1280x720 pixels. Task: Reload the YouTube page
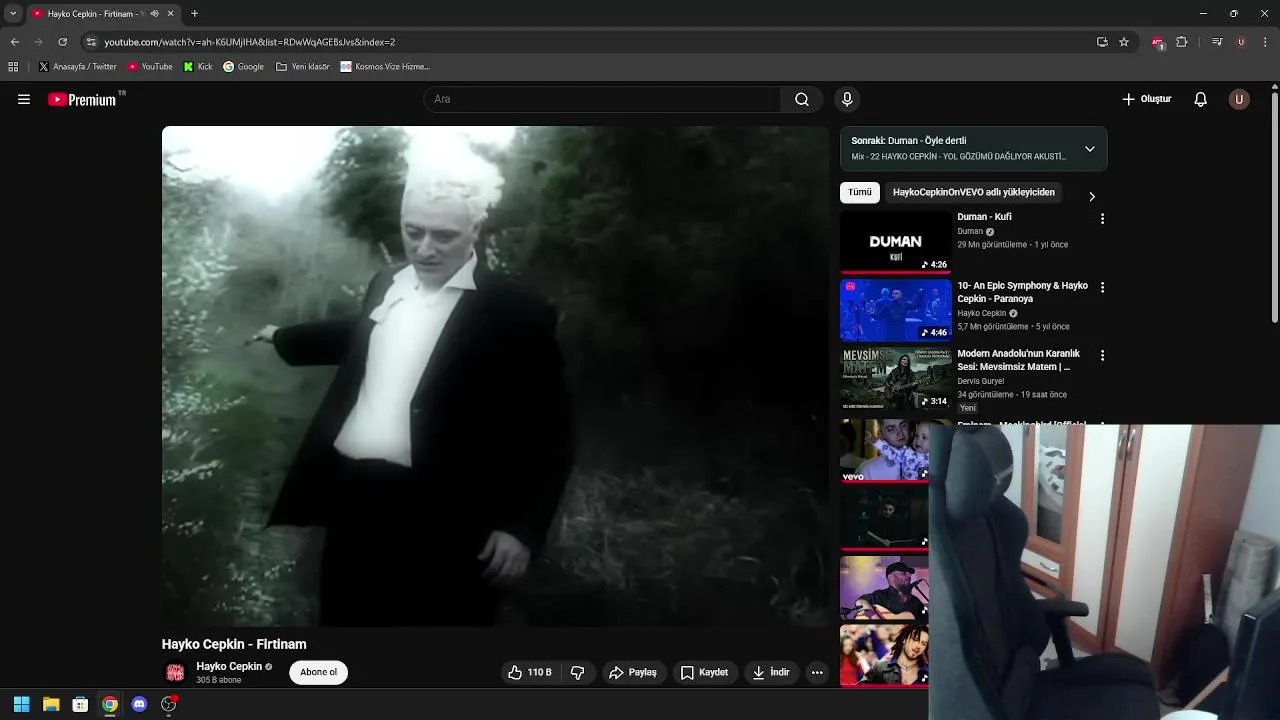pos(62,42)
